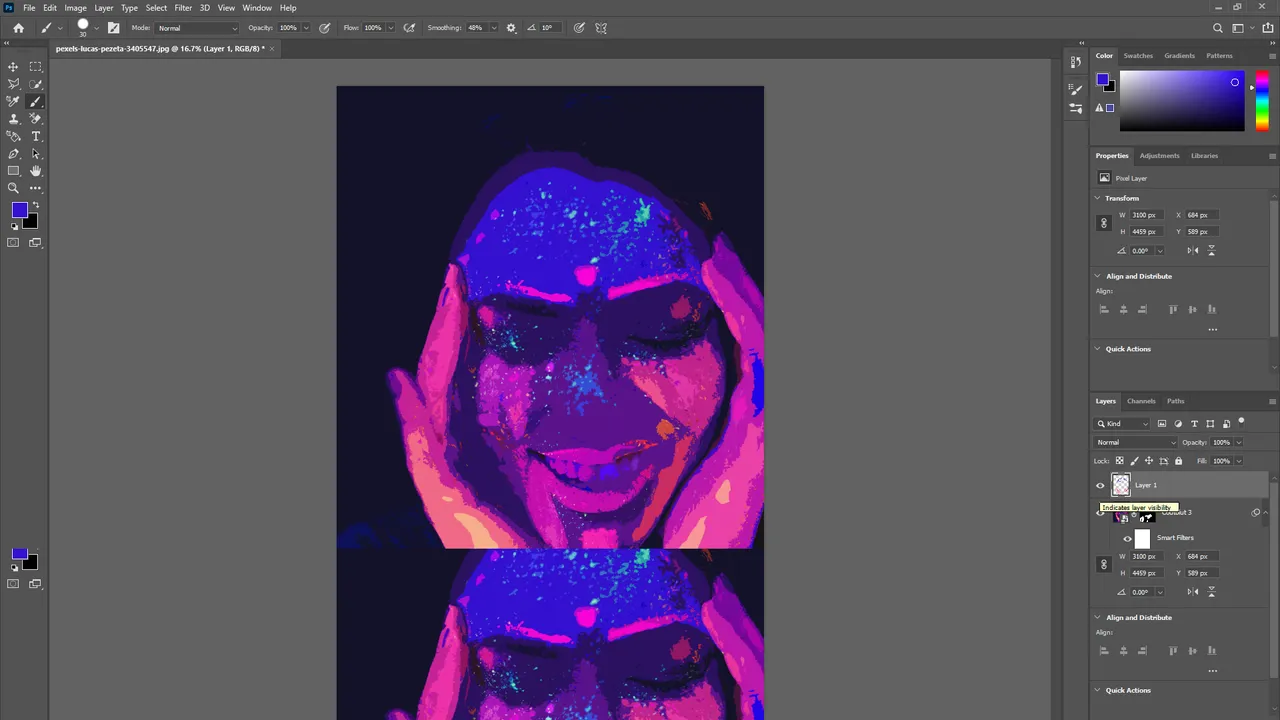Open the File menu

[x=29, y=8]
